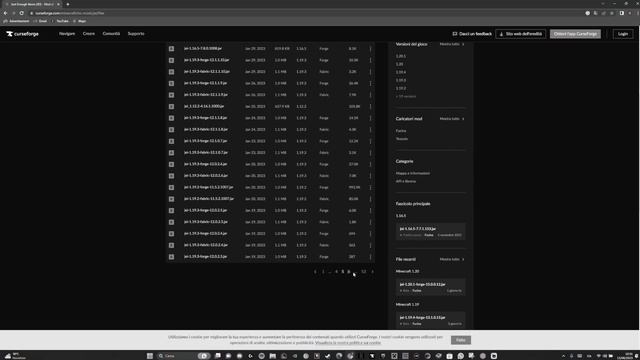Image resolution: width=640 pixels, height=360 pixels.
Task: Click release badge of jei-1.19.2-forge-11.5.2.1007.jar row
Action: click(x=171, y=187)
